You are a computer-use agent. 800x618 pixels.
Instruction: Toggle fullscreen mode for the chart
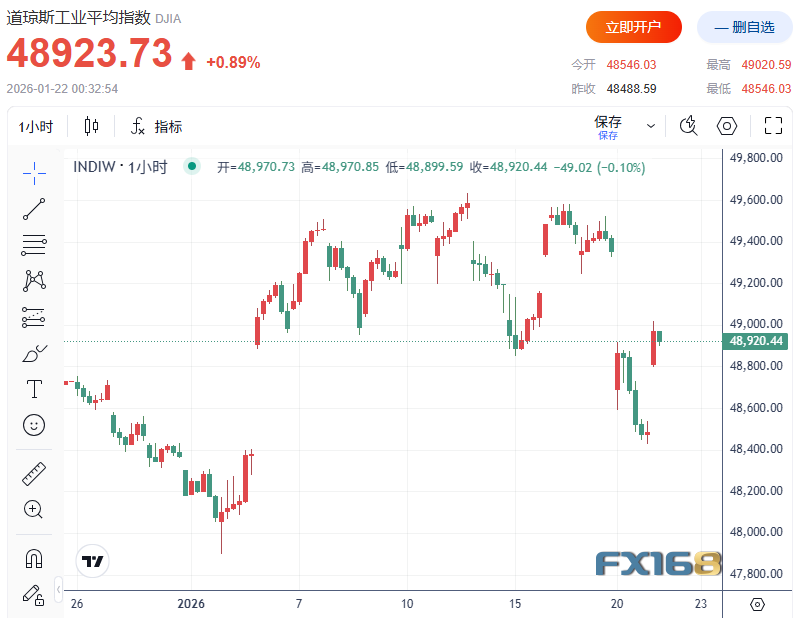[x=772, y=126]
